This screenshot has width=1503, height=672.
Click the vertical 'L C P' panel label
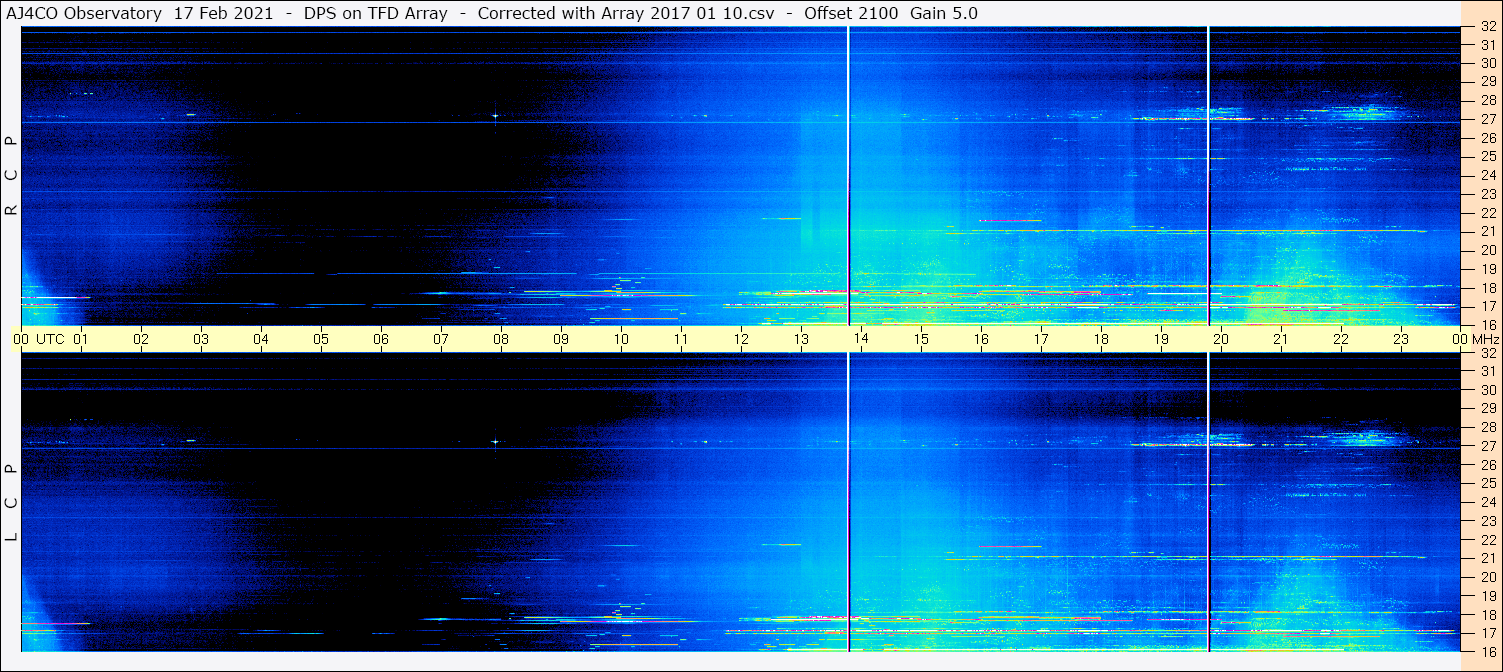point(12,503)
